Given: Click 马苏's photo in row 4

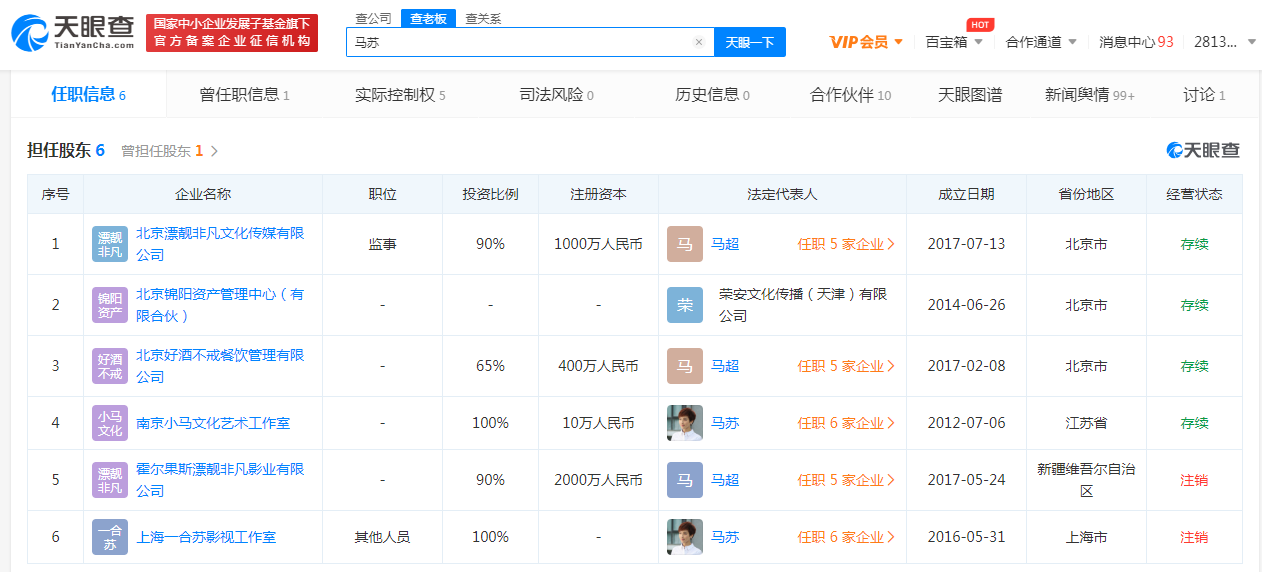Looking at the screenshot, I should tap(685, 423).
